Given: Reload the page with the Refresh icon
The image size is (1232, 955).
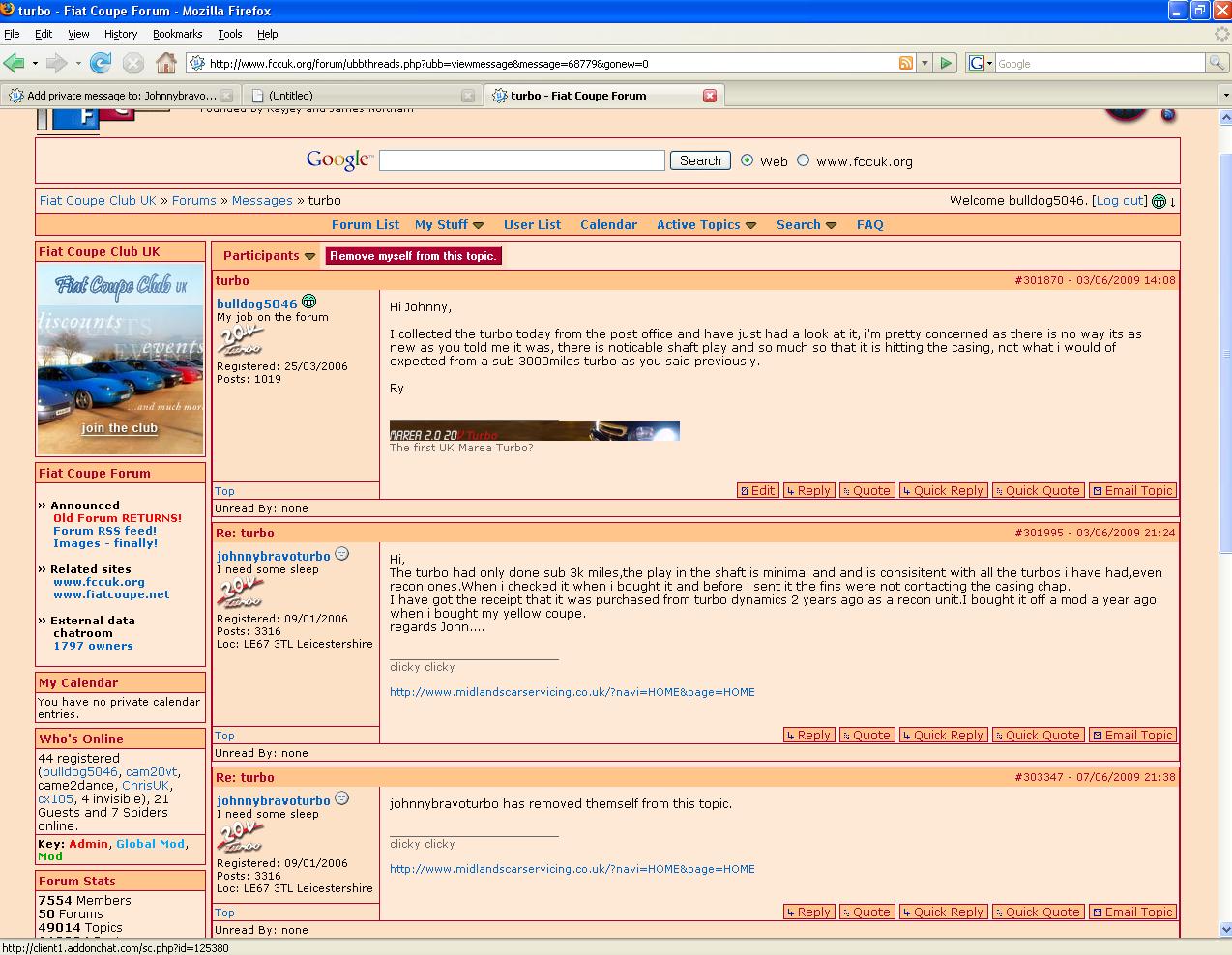Looking at the screenshot, I should pos(101,63).
